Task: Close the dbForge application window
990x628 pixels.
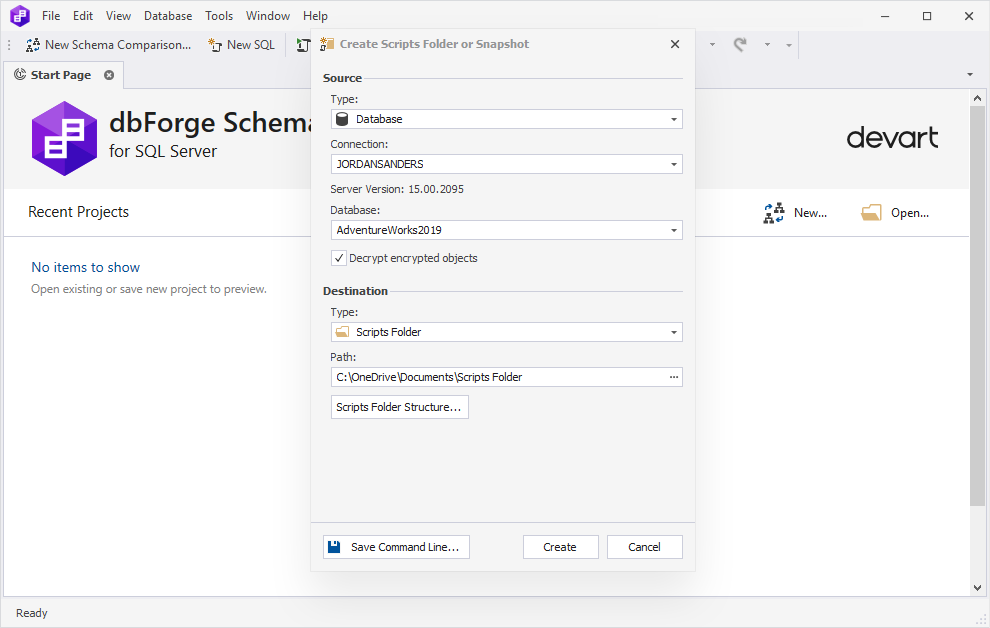Action: click(x=969, y=16)
